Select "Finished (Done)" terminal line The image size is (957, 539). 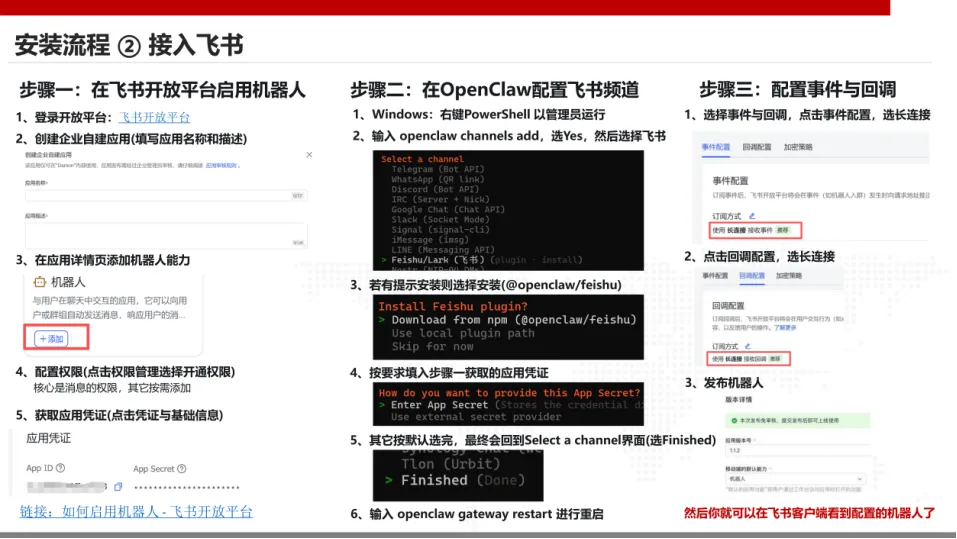point(463,480)
